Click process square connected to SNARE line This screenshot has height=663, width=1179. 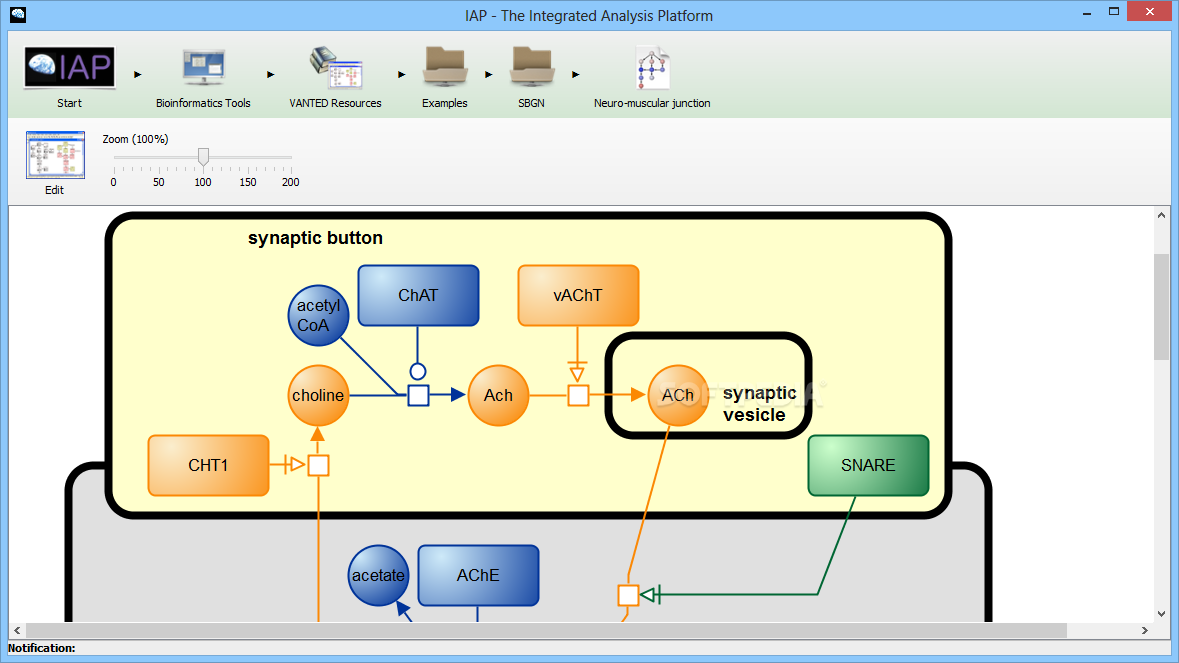(628, 595)
